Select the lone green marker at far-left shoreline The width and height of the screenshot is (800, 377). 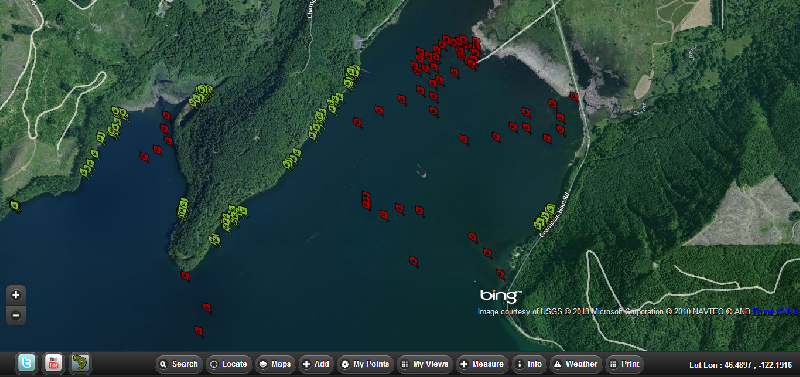15,206
